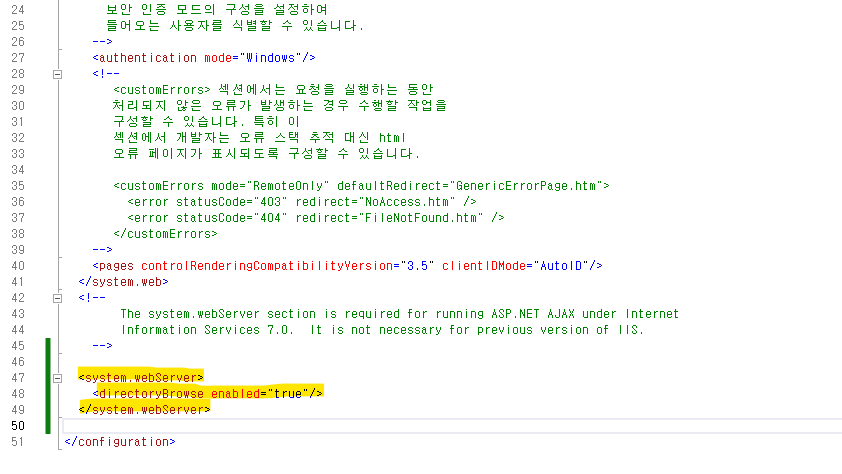
Task: Click the "Information Services 7.0" comment line
Action: coord(382,330)
